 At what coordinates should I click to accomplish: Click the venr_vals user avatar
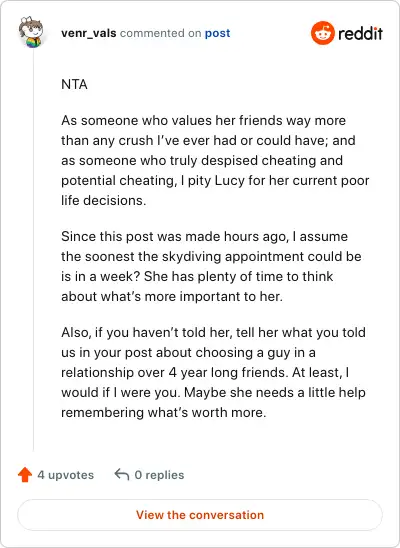(31, 32)
